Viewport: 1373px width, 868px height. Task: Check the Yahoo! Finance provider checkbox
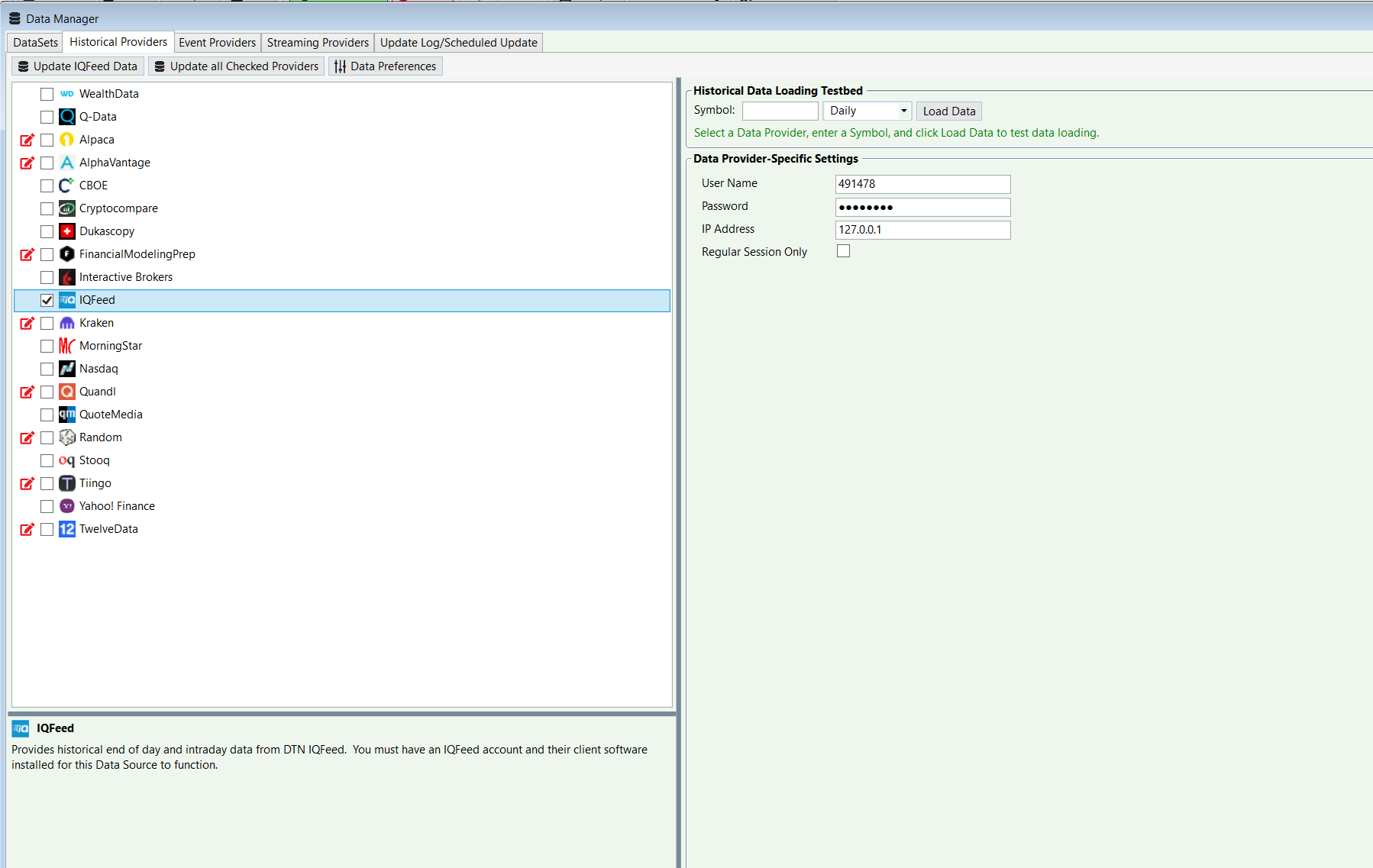[x=47, y=506]
